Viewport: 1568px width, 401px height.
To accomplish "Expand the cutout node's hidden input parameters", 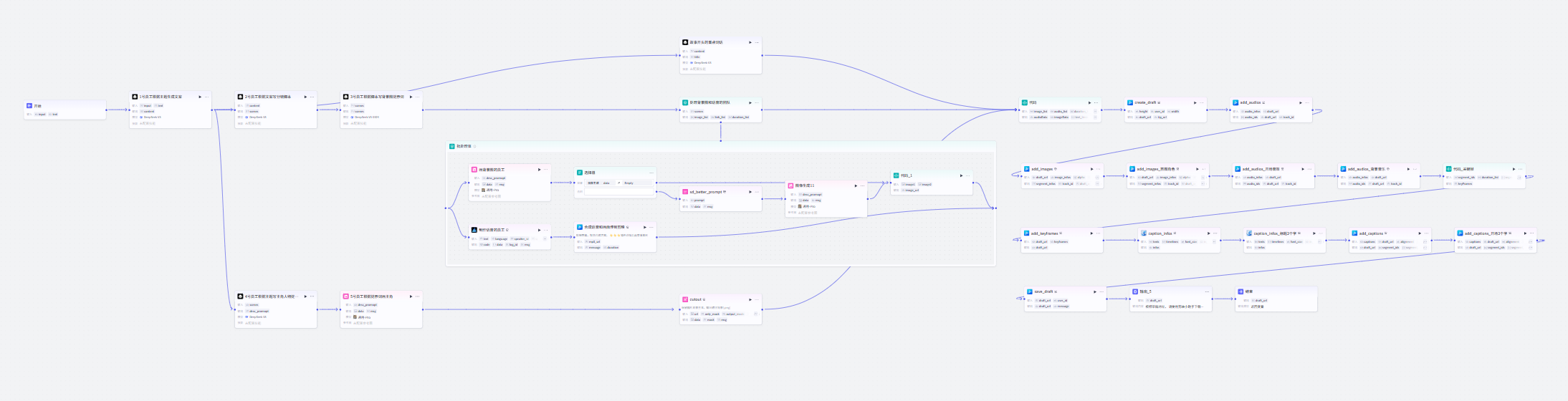I will click(755, 314).
